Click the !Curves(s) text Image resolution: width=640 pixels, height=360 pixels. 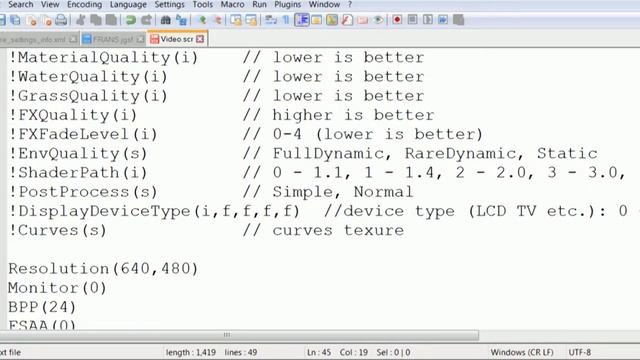[58, 230]
